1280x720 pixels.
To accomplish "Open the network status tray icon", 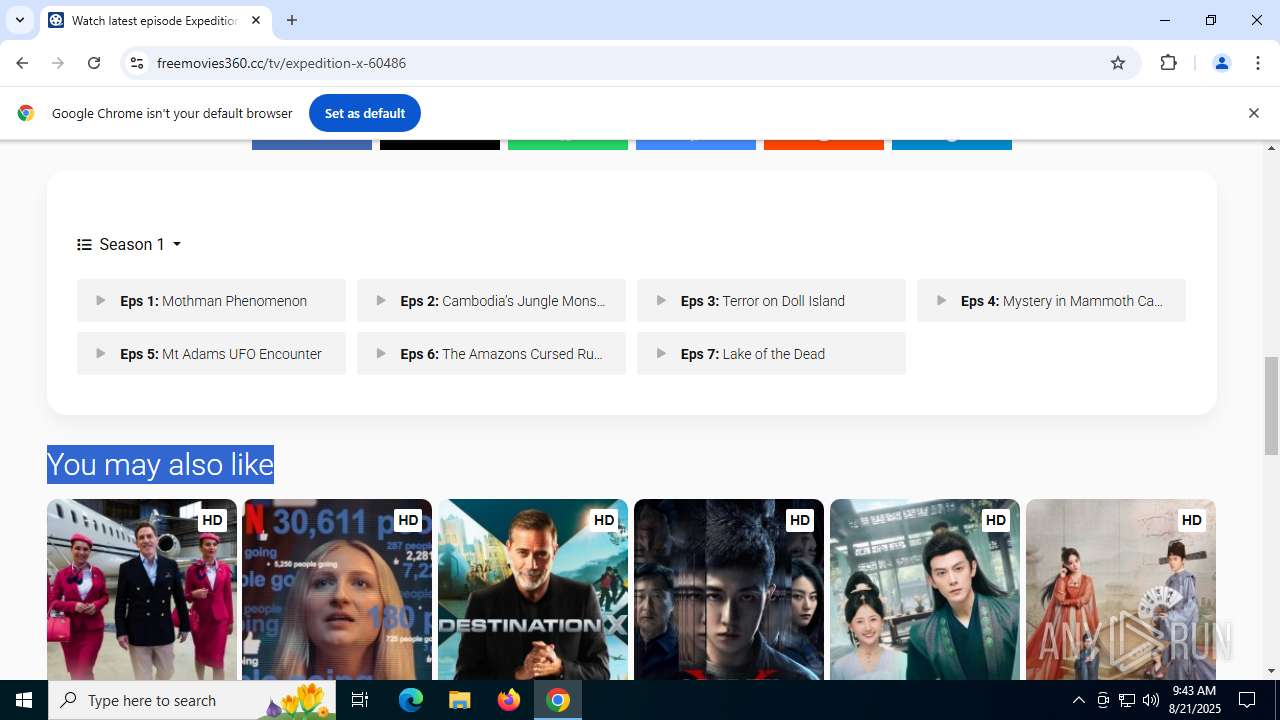I will tap(1127, 700).
